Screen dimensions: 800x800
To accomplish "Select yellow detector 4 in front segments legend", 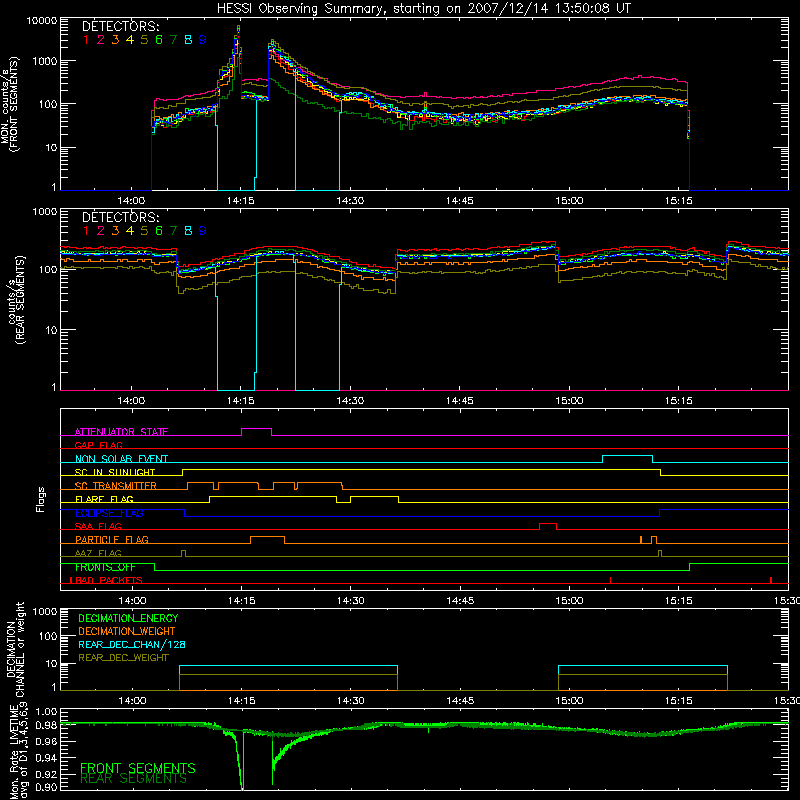I will (x=130, y=40).
